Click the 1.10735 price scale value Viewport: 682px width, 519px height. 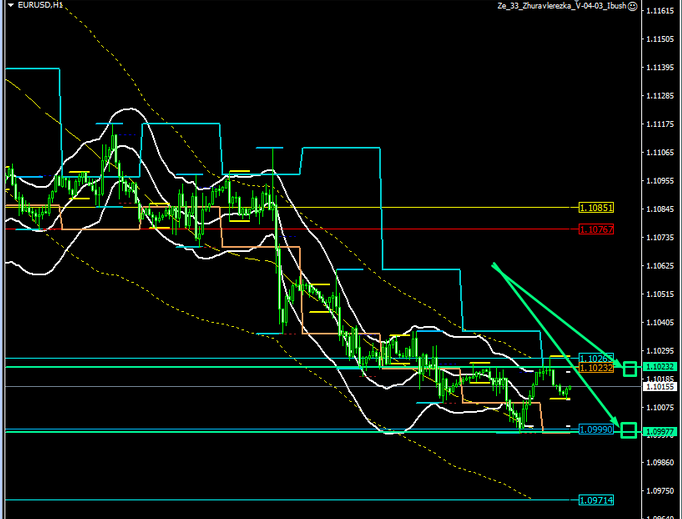[659, 238]
